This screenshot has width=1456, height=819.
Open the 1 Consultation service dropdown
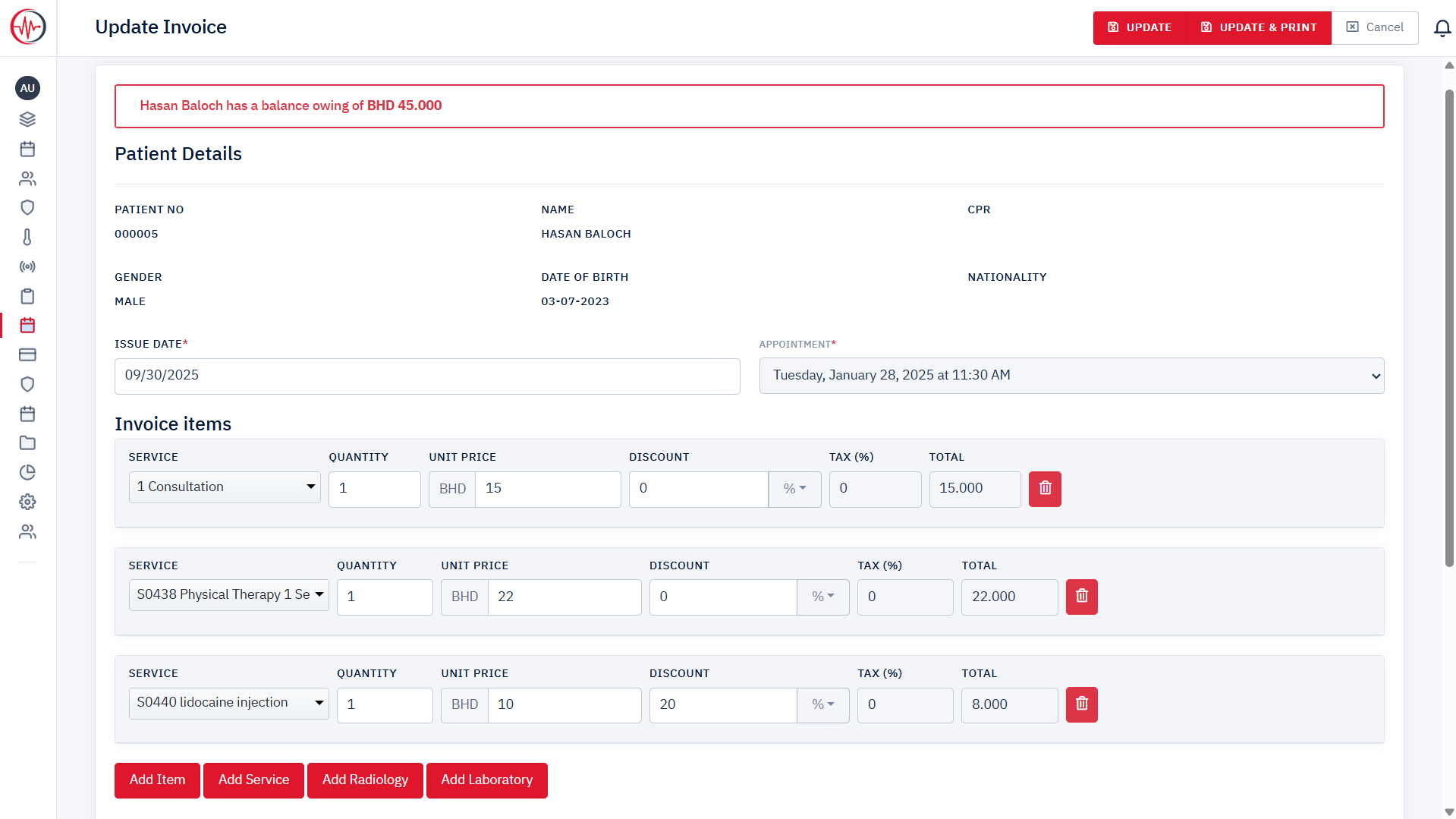(225, 487)
